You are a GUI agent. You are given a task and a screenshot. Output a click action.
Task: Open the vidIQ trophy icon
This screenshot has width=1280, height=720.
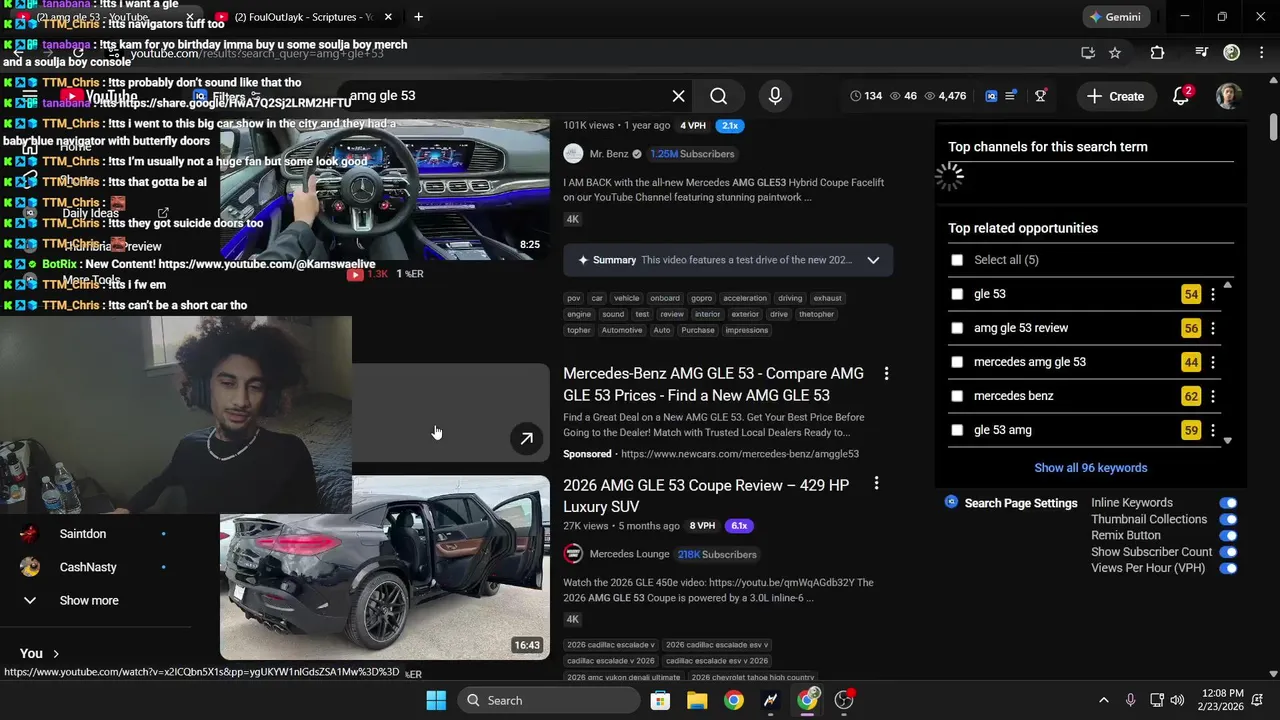(1041, 96)
